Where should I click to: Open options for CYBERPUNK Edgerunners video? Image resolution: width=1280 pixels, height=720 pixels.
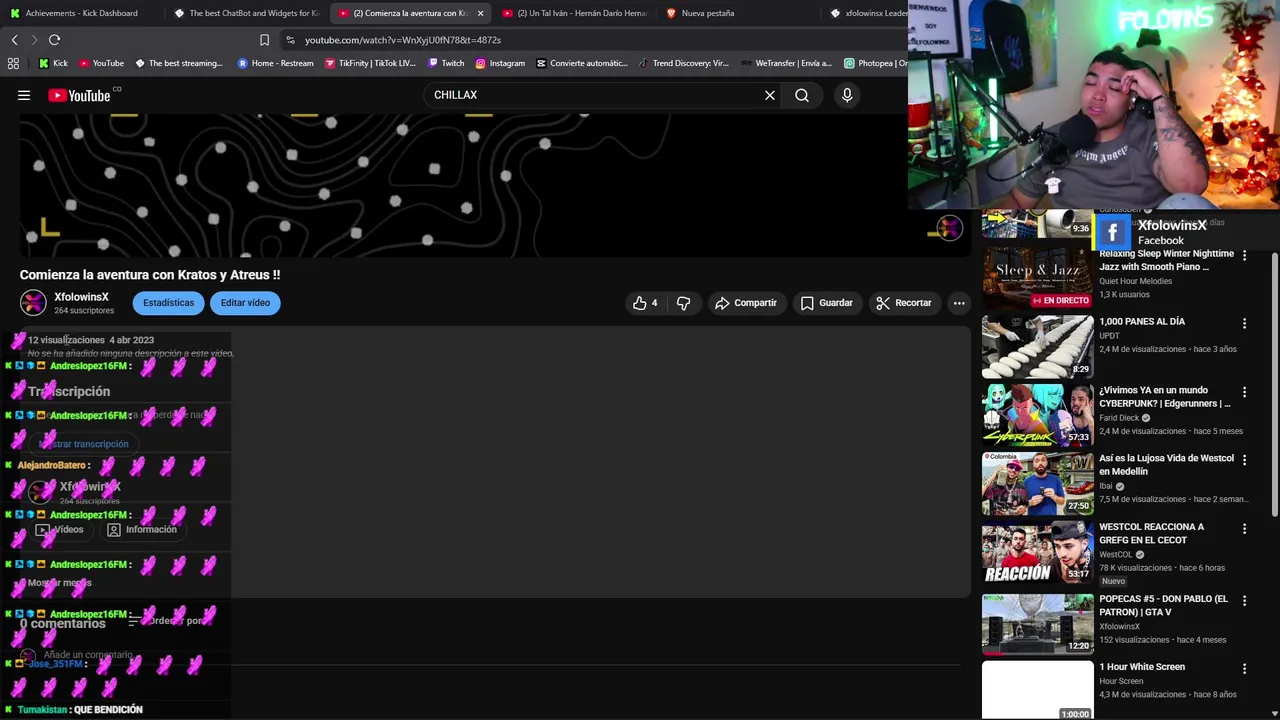(1244, 392)
